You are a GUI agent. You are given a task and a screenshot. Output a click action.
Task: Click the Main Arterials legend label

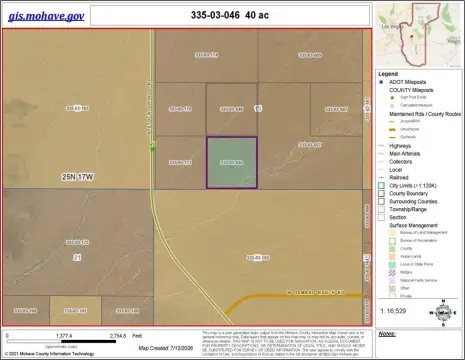[x=405, y=154]
